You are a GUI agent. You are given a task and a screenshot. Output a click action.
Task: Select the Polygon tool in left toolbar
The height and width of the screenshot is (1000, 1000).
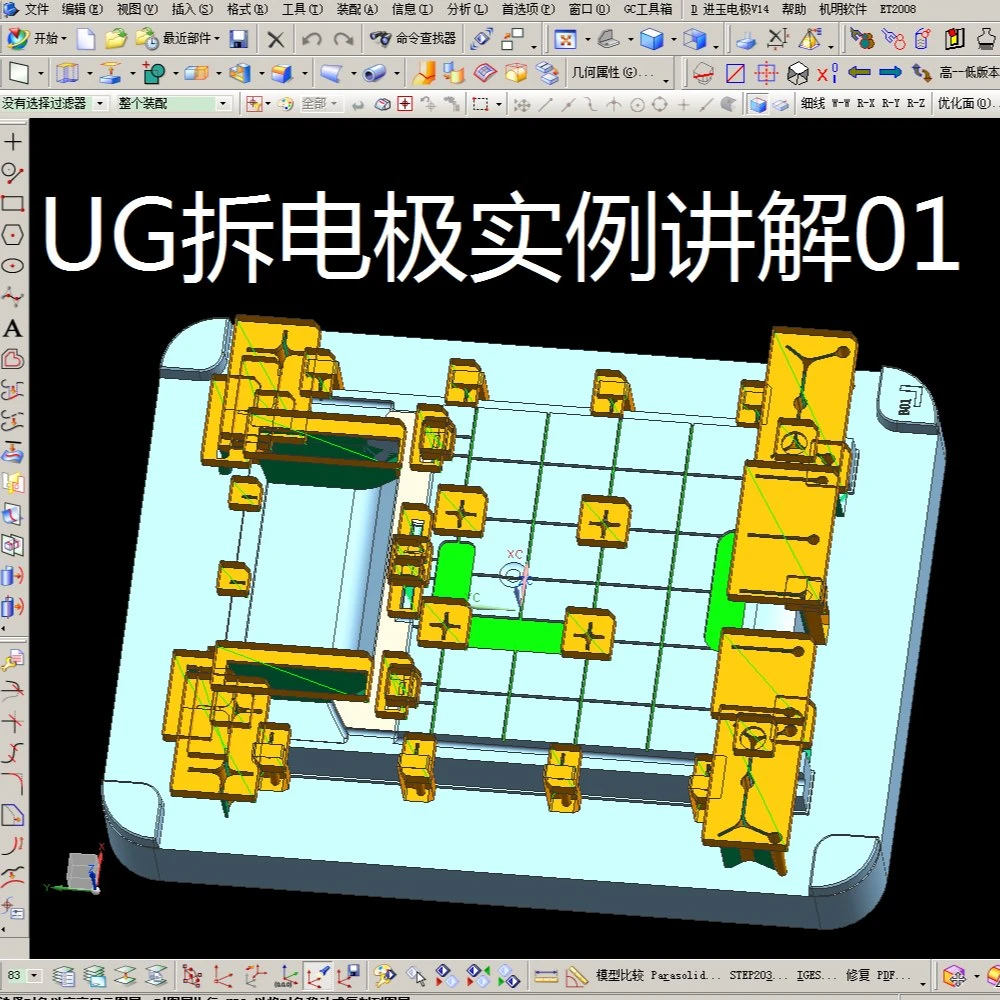13,235
